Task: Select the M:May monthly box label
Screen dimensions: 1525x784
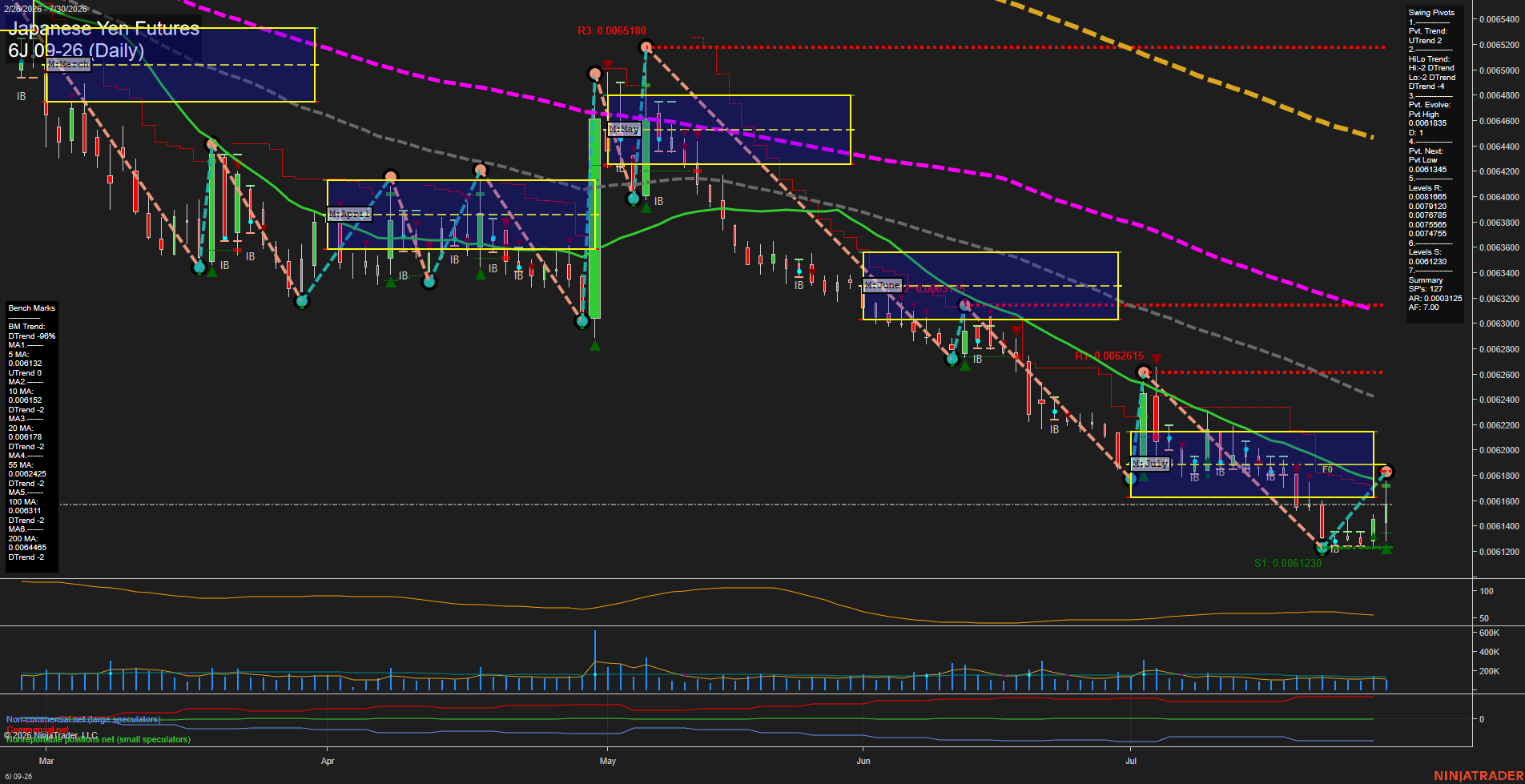Action: [x=624, y=129]
